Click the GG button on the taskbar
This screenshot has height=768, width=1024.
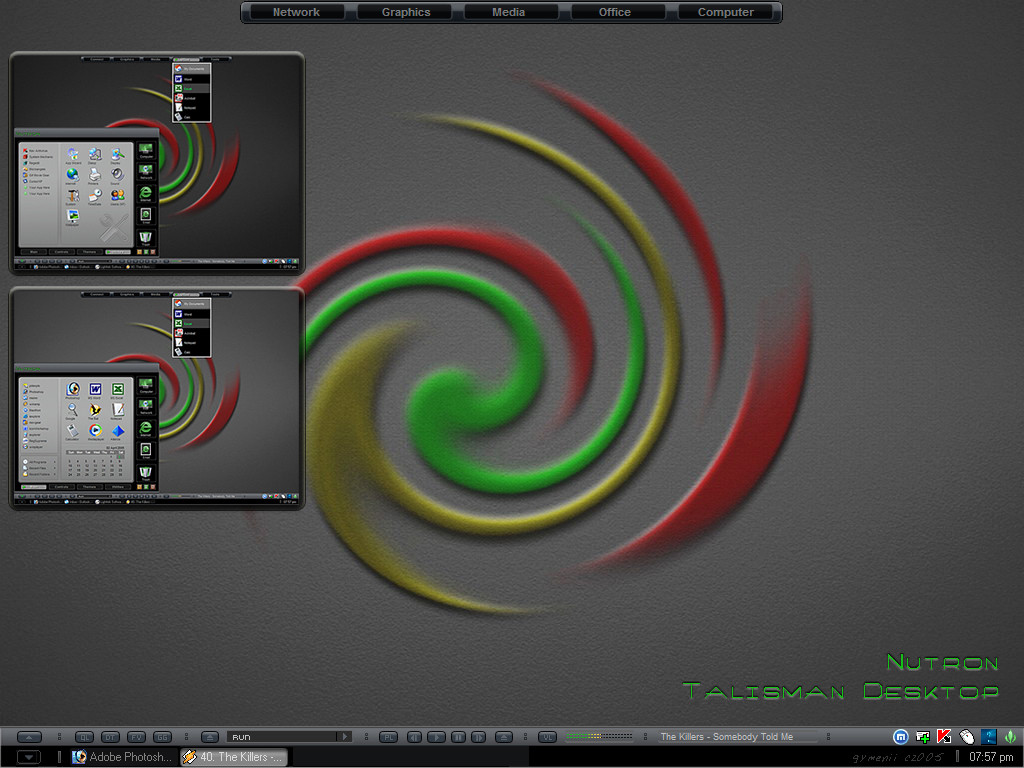tap(163, 737)
